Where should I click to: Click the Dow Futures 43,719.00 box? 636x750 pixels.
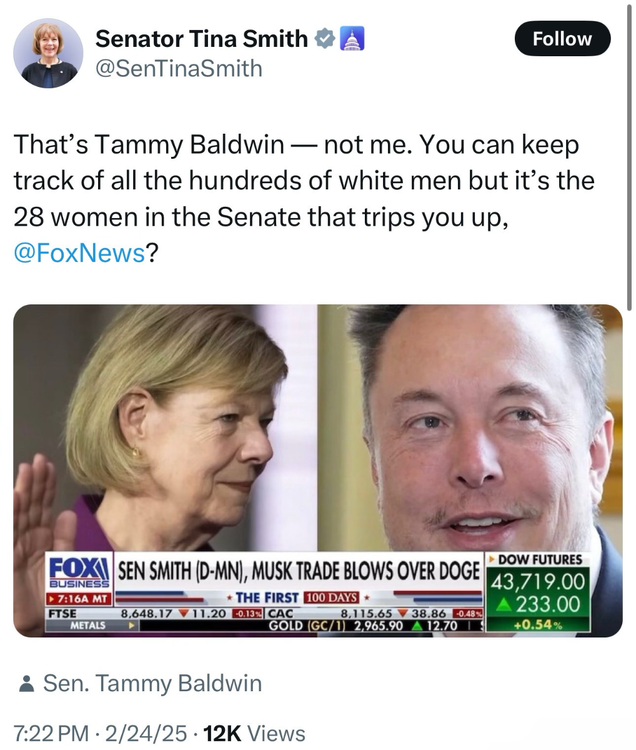coord(536,581)
